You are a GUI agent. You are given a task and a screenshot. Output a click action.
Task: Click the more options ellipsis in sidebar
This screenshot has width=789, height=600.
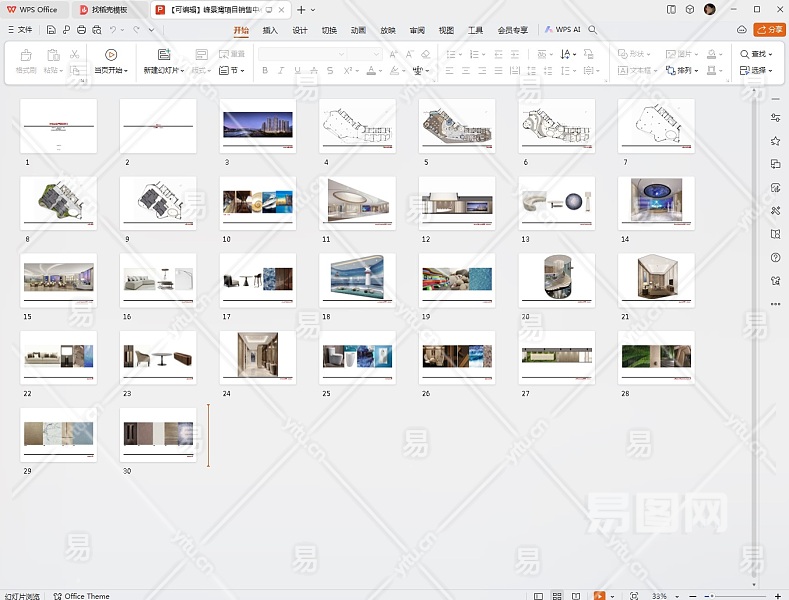(x=775, y=304)
